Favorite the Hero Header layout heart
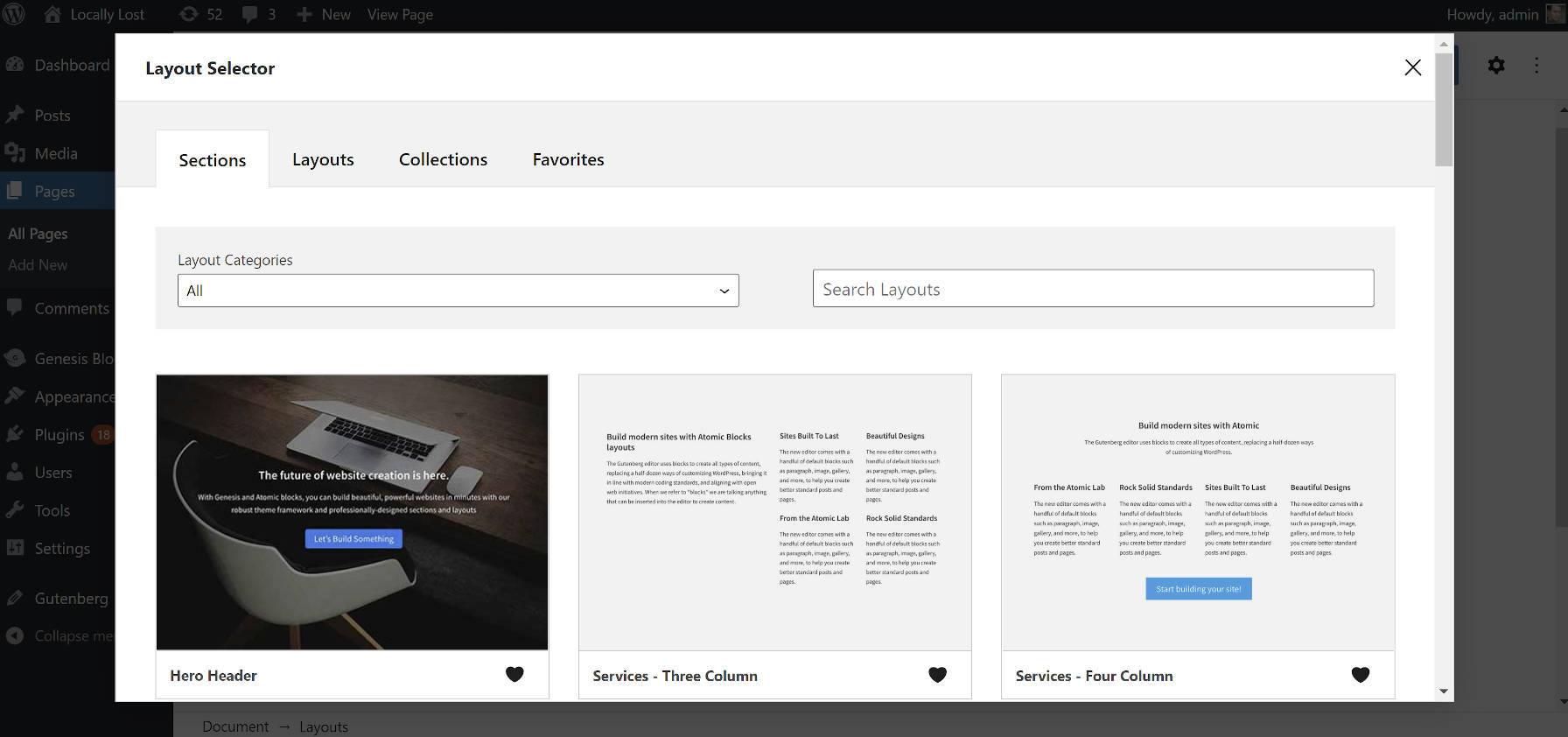 pyautogui.click(x=514, y=674)
